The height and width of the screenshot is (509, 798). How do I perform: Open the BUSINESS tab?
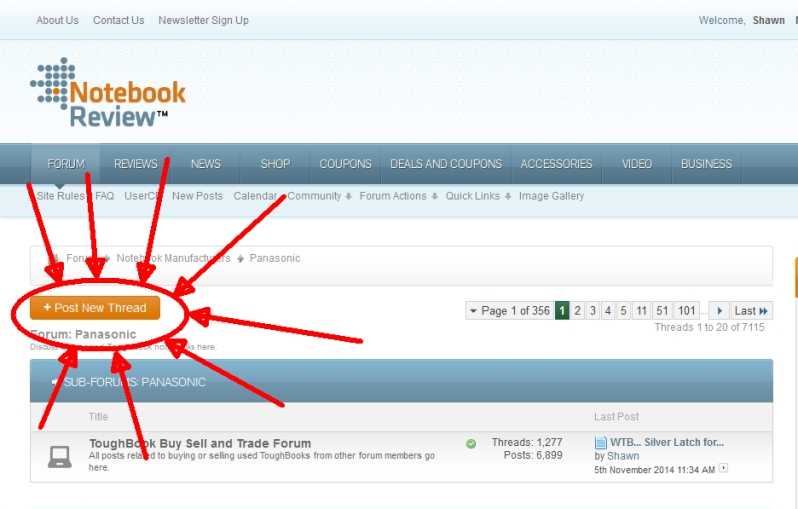[x=706, y=164]
